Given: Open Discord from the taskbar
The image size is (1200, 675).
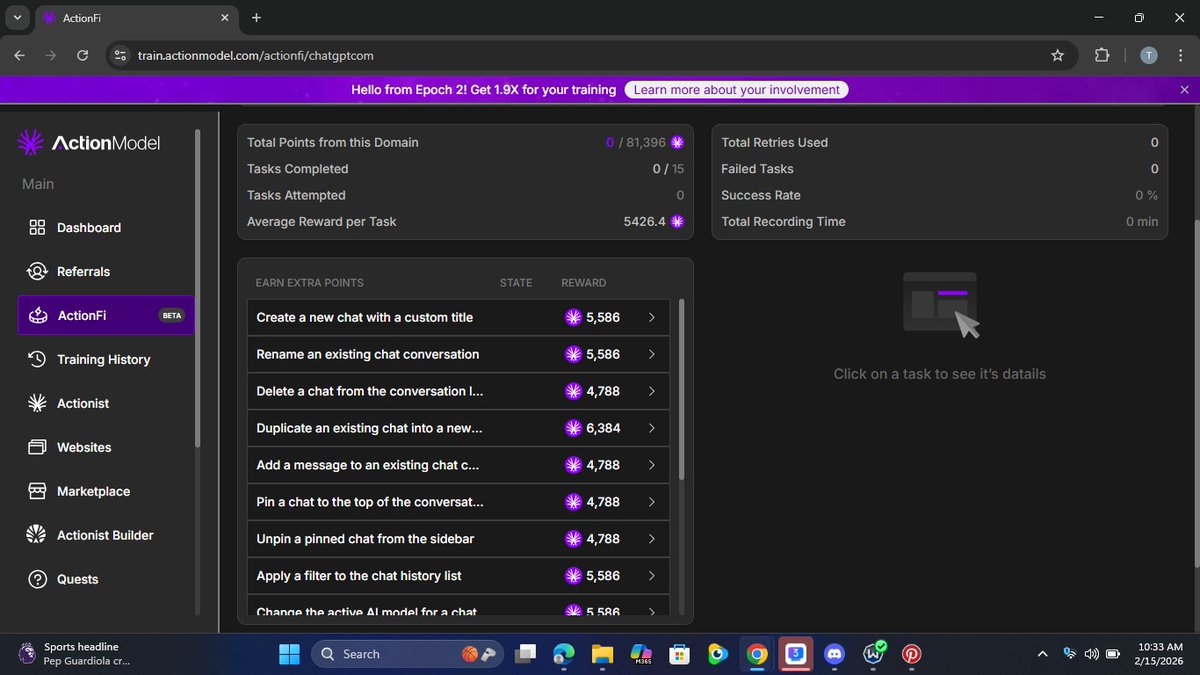Looking at the screenshot, I should (833, 654).
